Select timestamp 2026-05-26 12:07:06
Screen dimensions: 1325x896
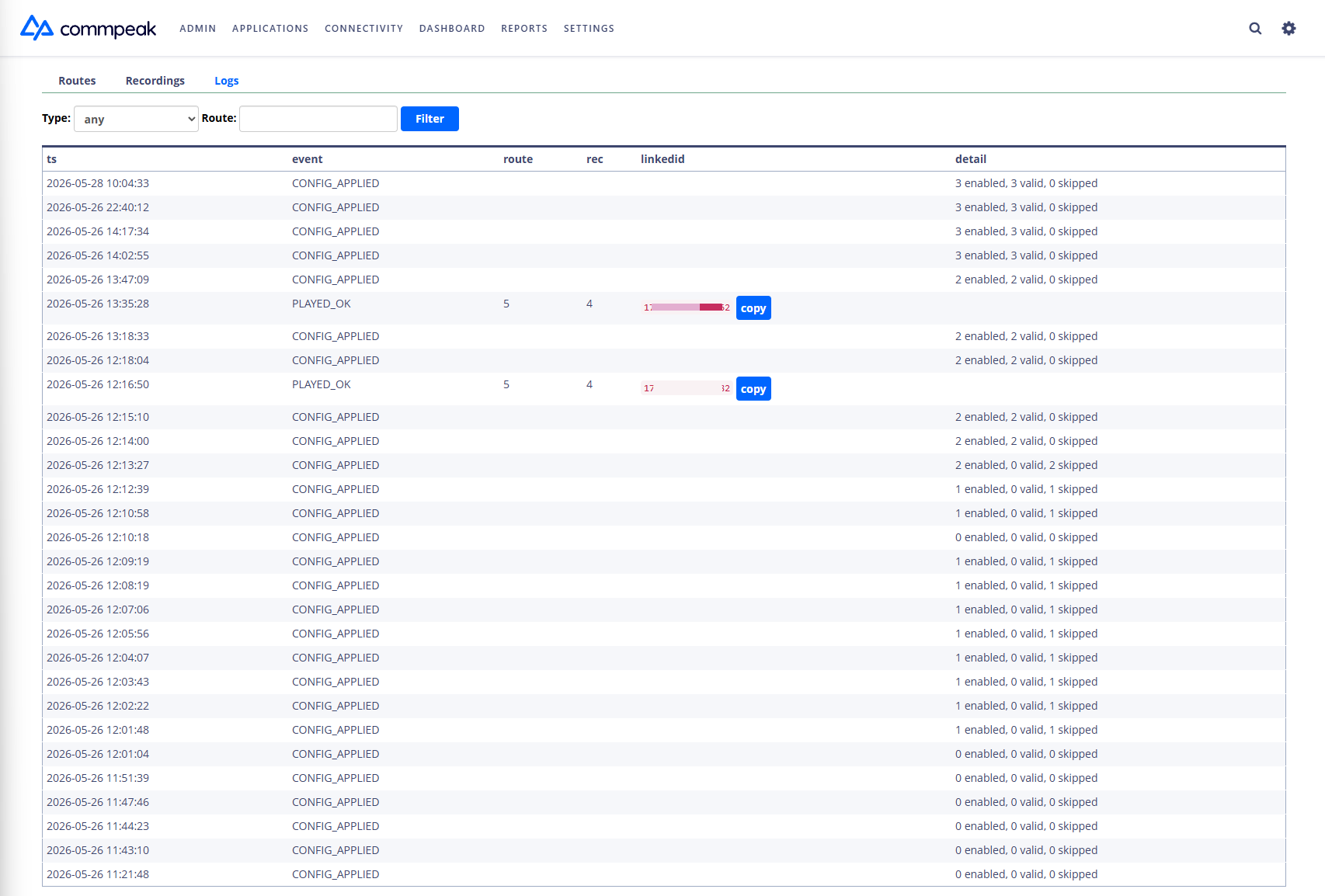pos(98,609)
